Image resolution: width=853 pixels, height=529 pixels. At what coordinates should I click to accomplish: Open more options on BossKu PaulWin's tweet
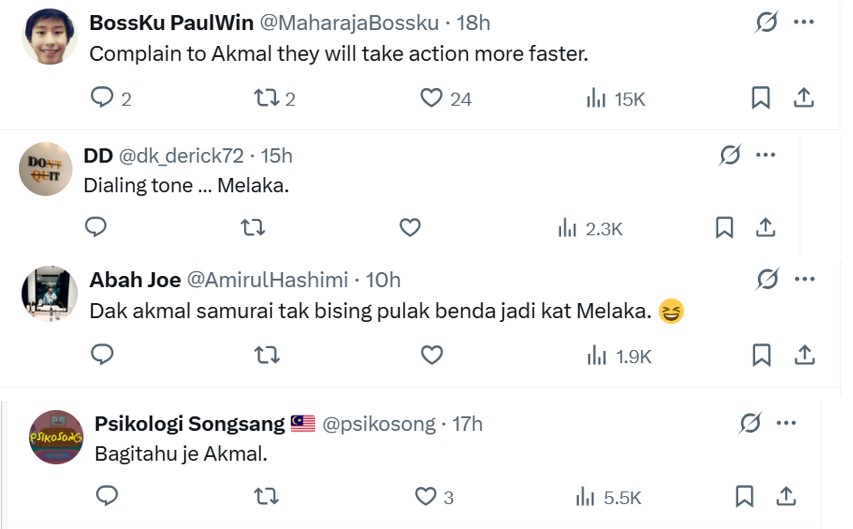[803, 22]
